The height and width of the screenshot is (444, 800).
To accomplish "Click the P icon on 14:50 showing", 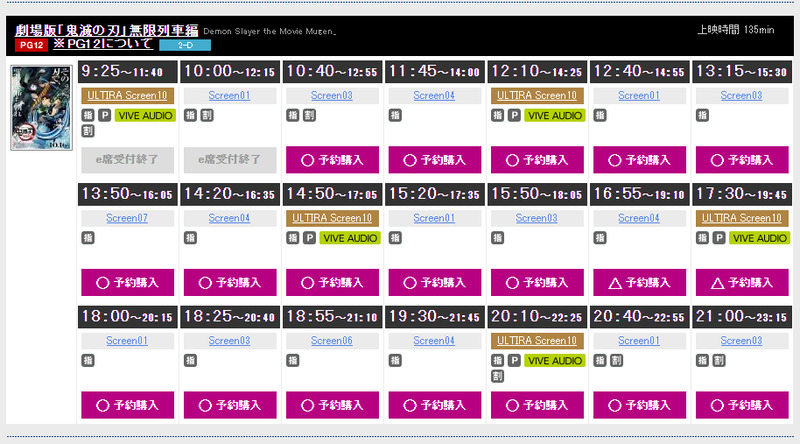I will (x=309, y=238).
